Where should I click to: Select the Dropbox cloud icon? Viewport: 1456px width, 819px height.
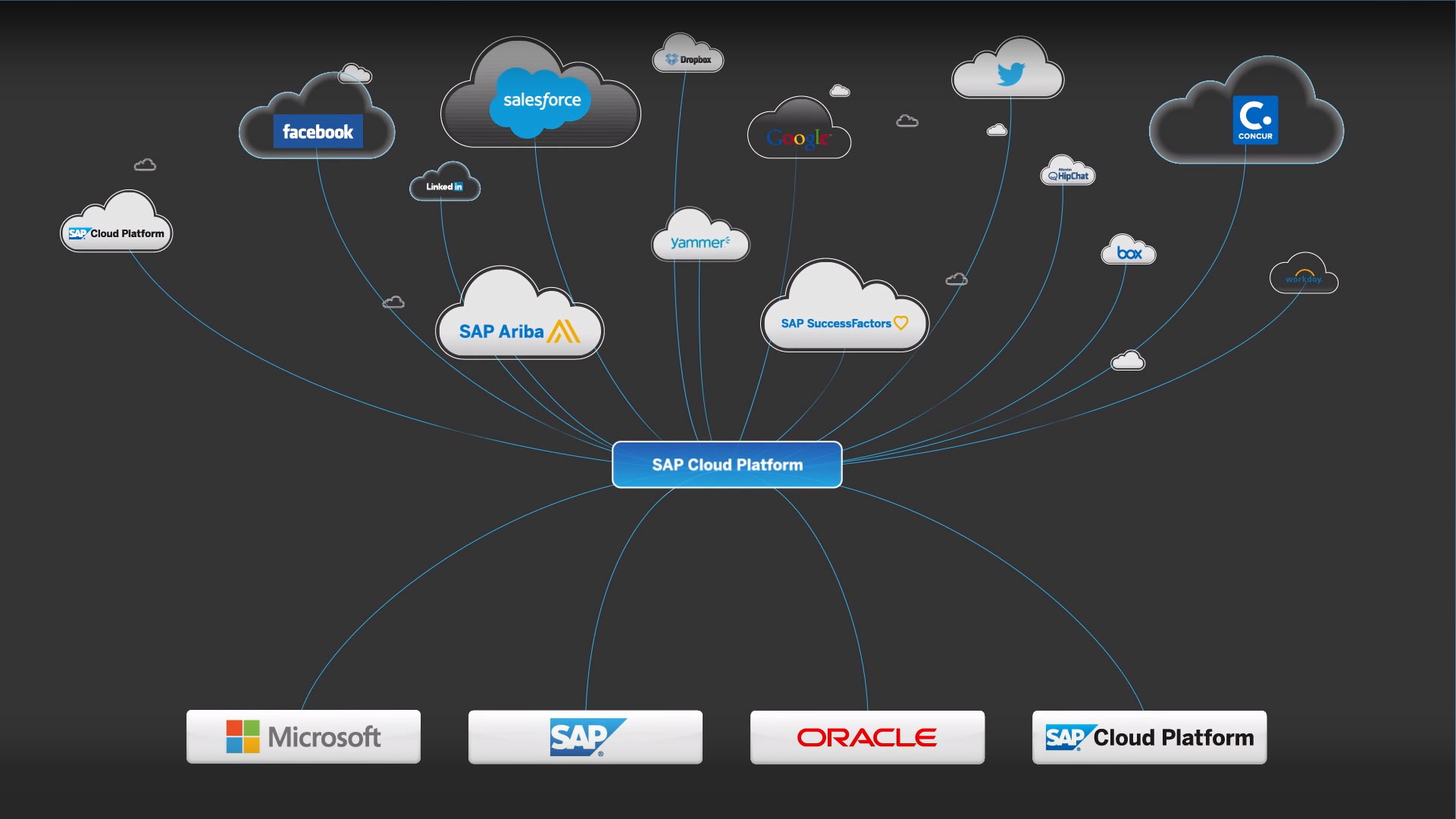[x=688, y=59]
